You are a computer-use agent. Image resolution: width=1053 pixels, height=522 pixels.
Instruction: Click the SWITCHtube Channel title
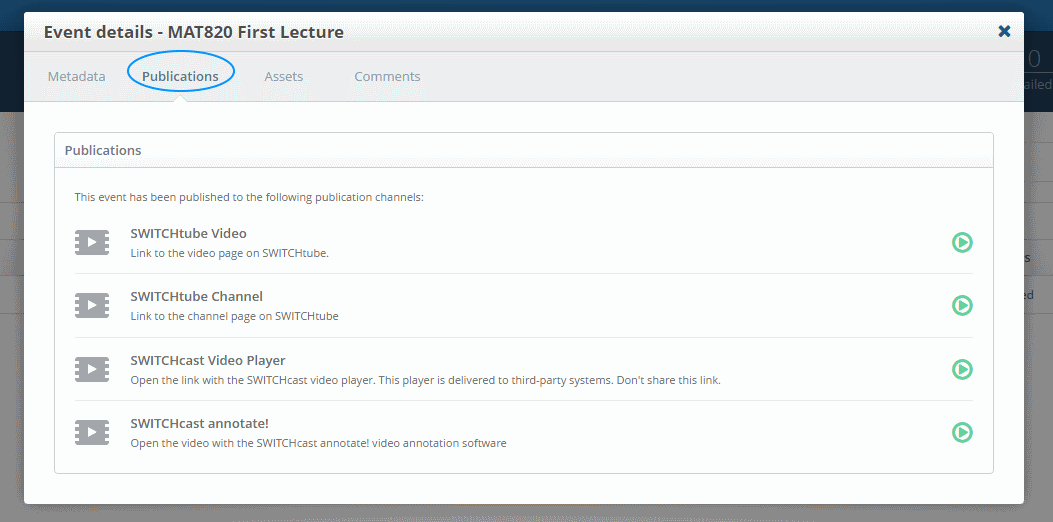click(x=197, y=296)
